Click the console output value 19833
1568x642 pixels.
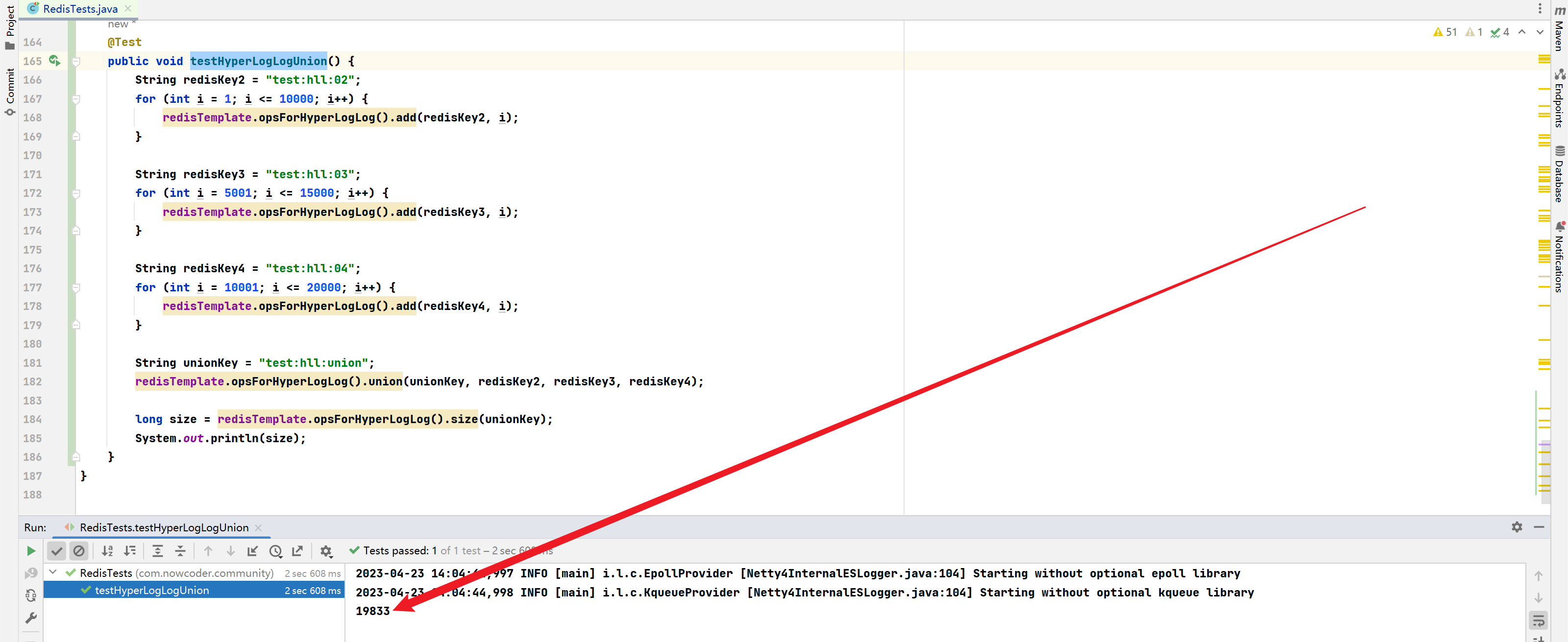coord(372,610)
